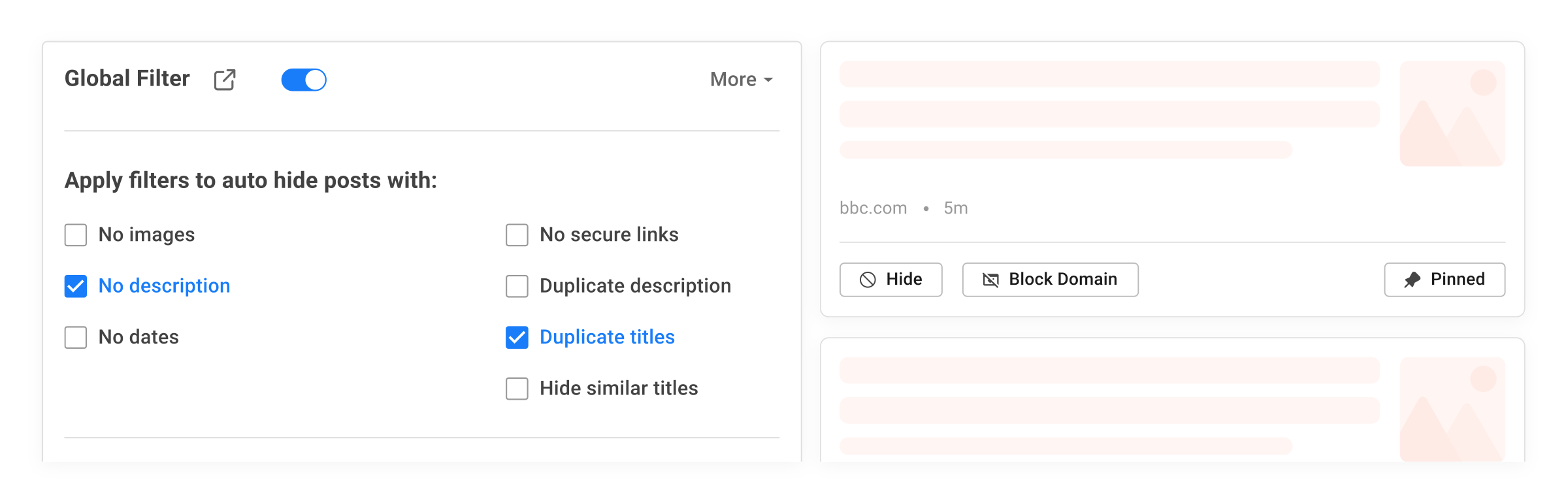Enable the No secure links filter
Viewport: 1568px width, 482px height.
tap(517, 234)
